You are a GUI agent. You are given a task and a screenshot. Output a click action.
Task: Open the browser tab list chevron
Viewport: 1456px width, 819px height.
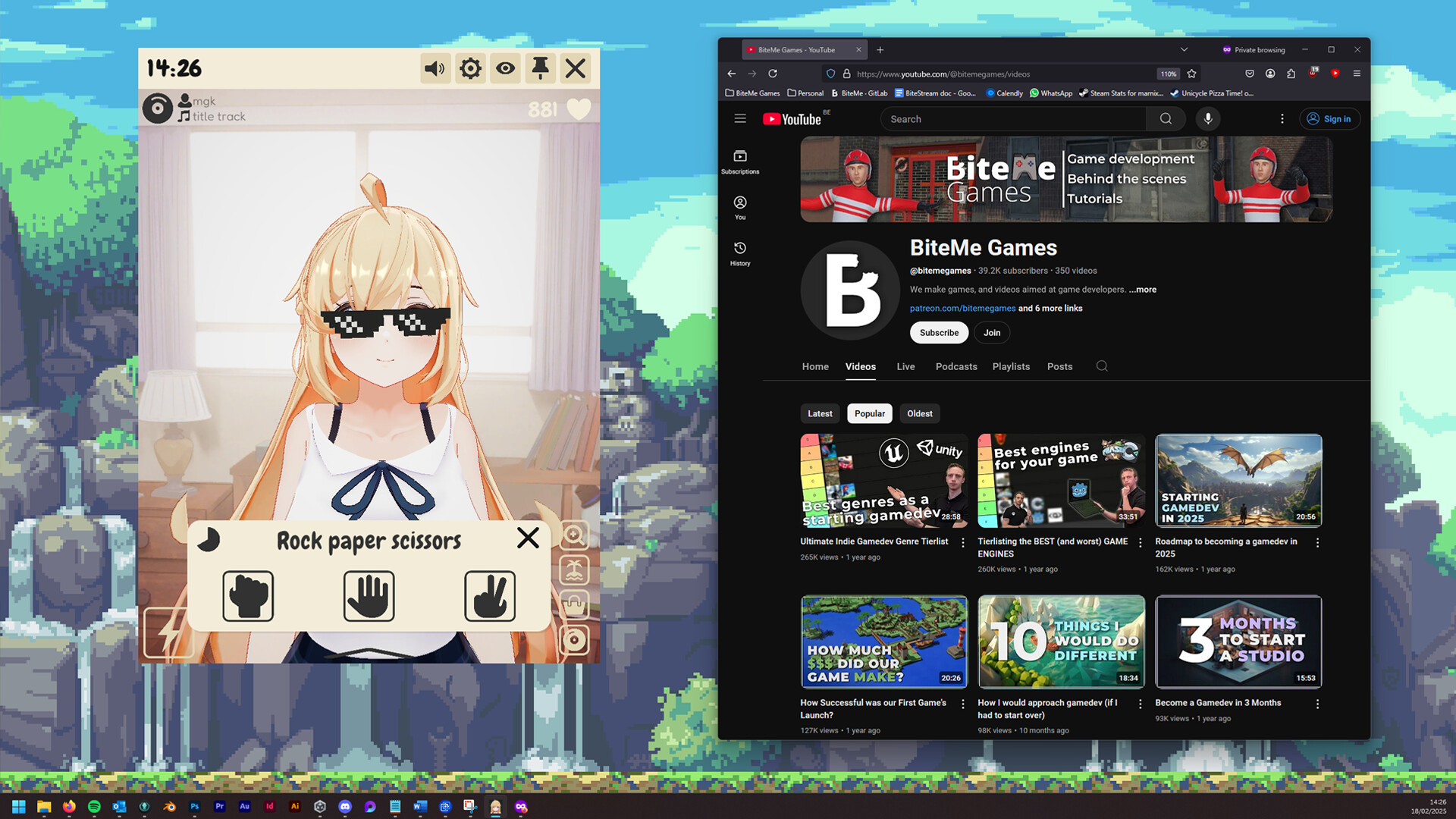click(1185, 49)
